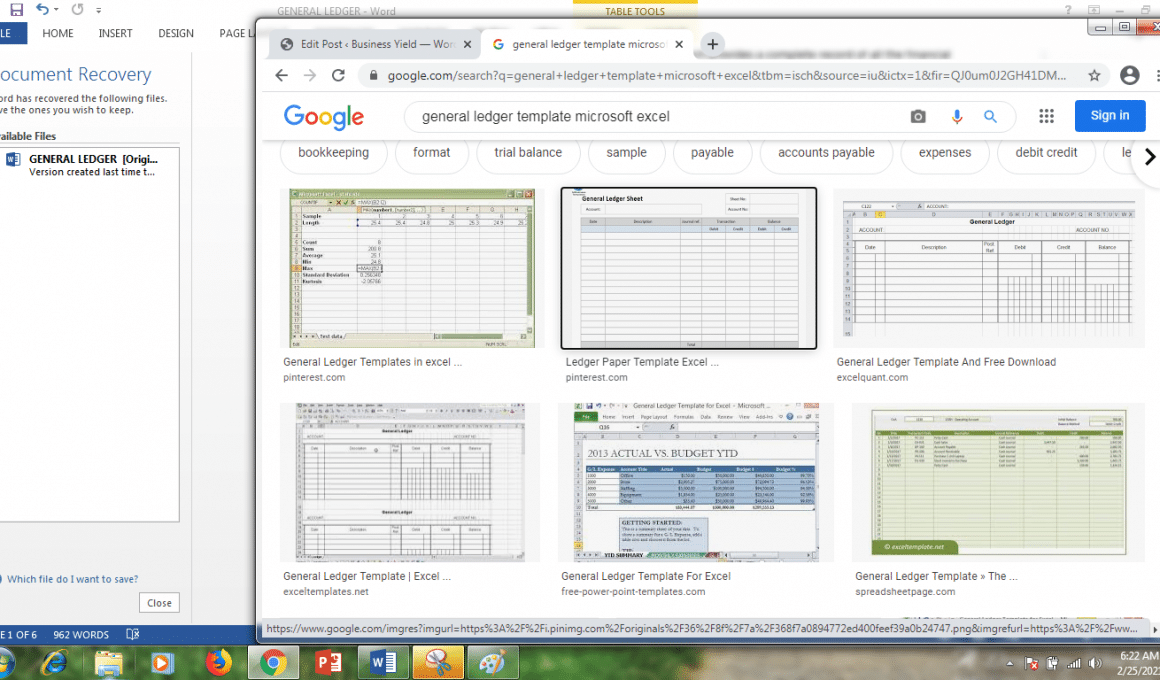
Task: Click the magnifying glass search icon
Action: (x=990, y=117)
